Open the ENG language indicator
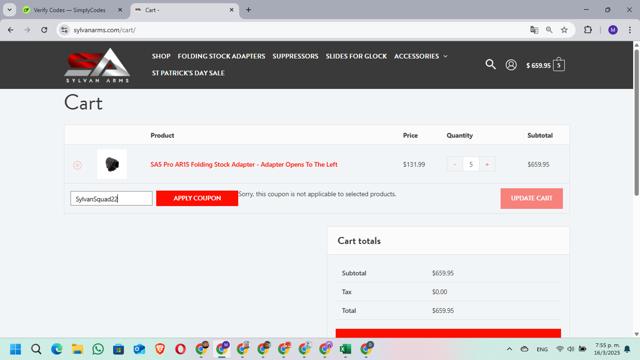Screen dimensions: 640x360 point(542,349)
